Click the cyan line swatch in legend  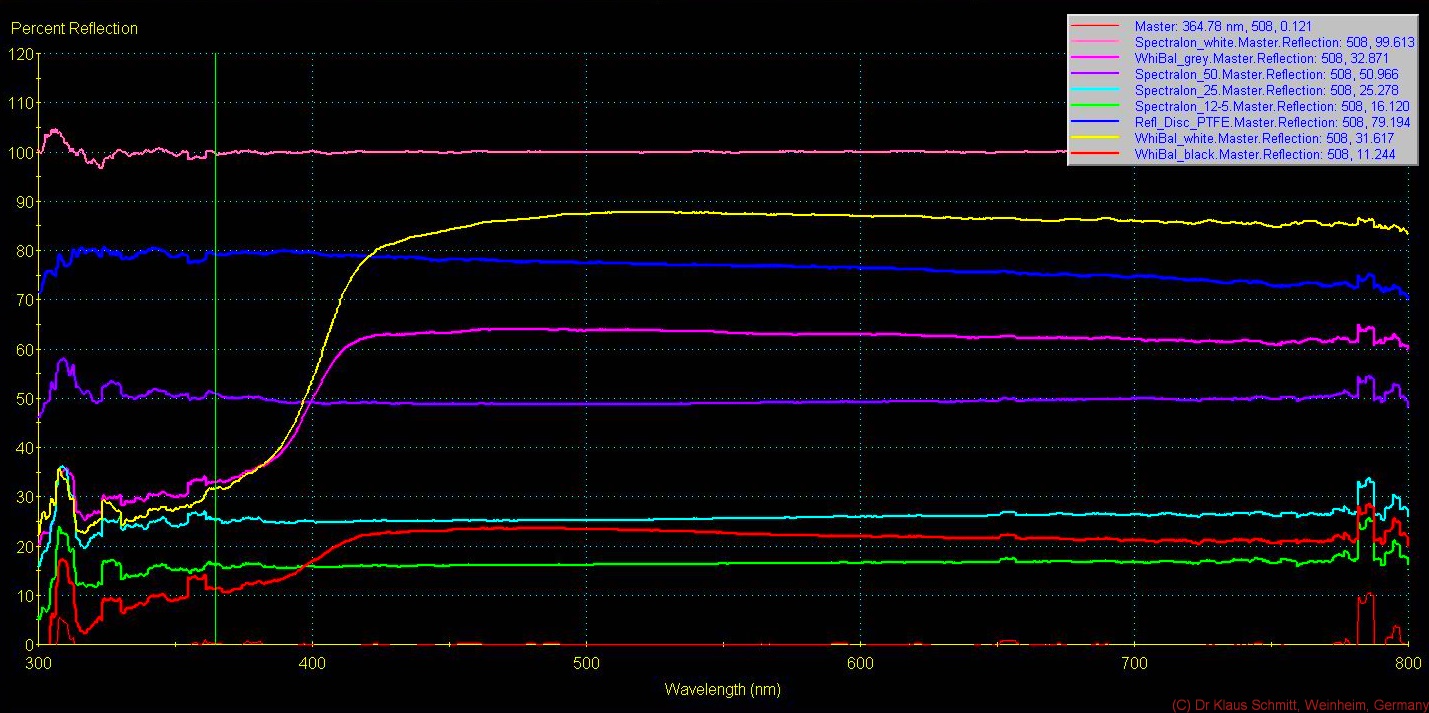point(1098,91)
